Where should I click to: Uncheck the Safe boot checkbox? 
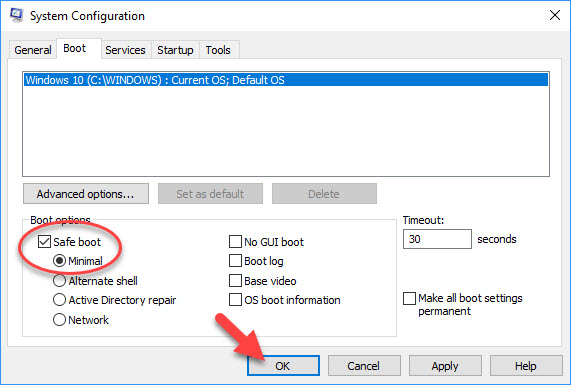tap(44, 241)
